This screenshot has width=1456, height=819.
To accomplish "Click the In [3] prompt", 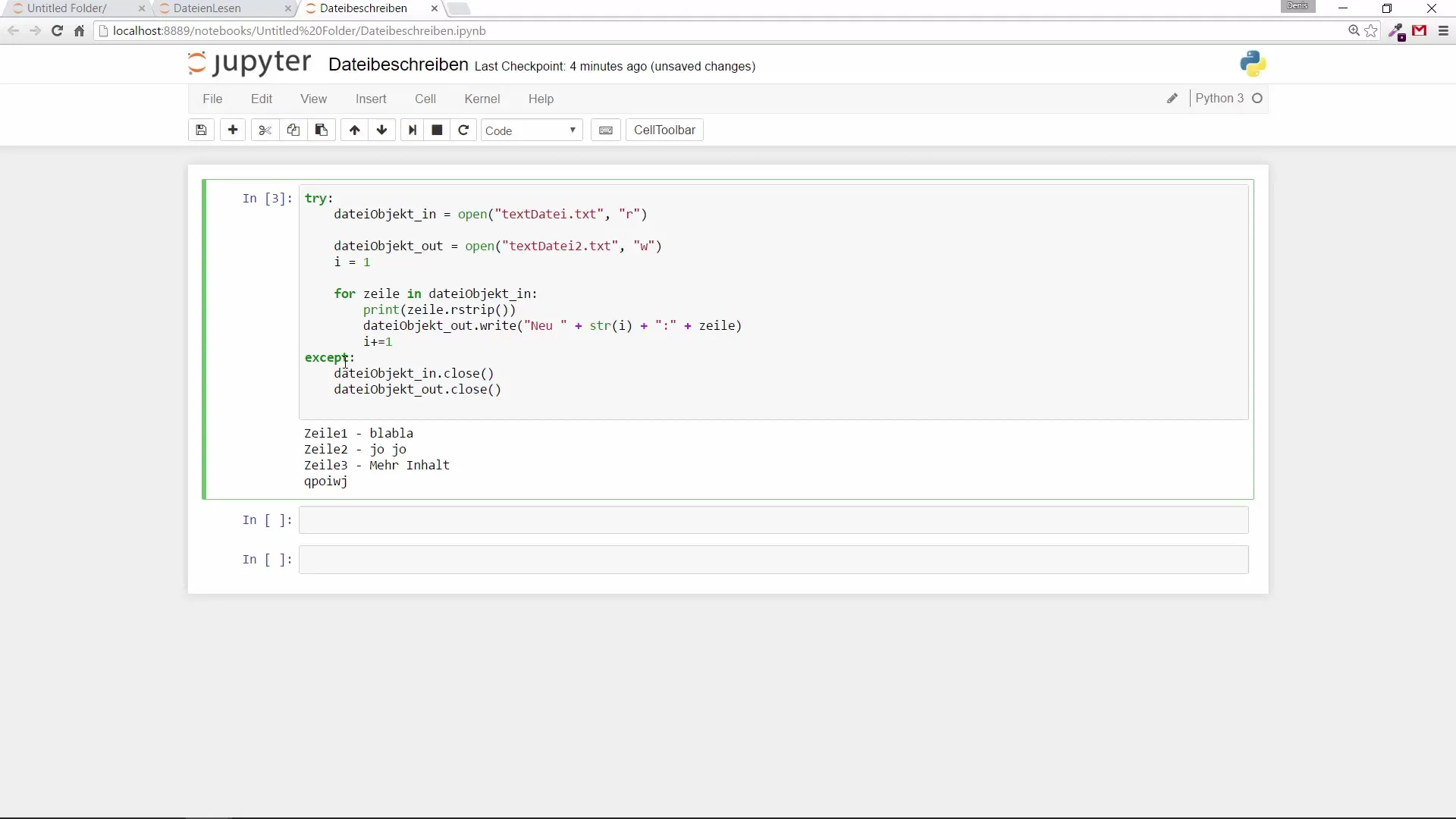I will (267, 199).
